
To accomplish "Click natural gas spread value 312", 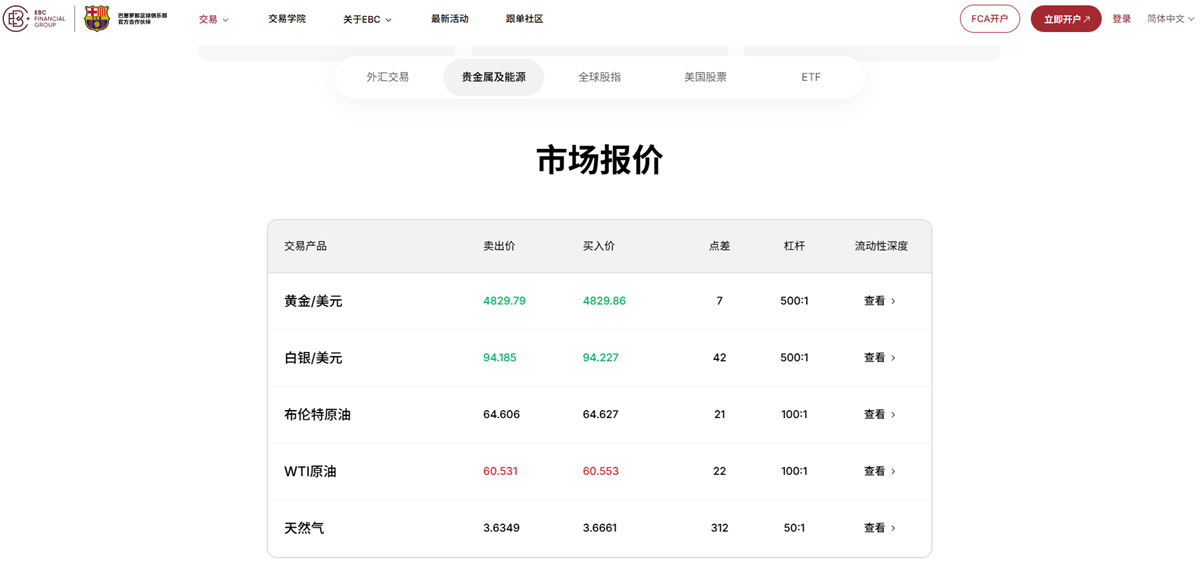I will (x=720, y=528).
